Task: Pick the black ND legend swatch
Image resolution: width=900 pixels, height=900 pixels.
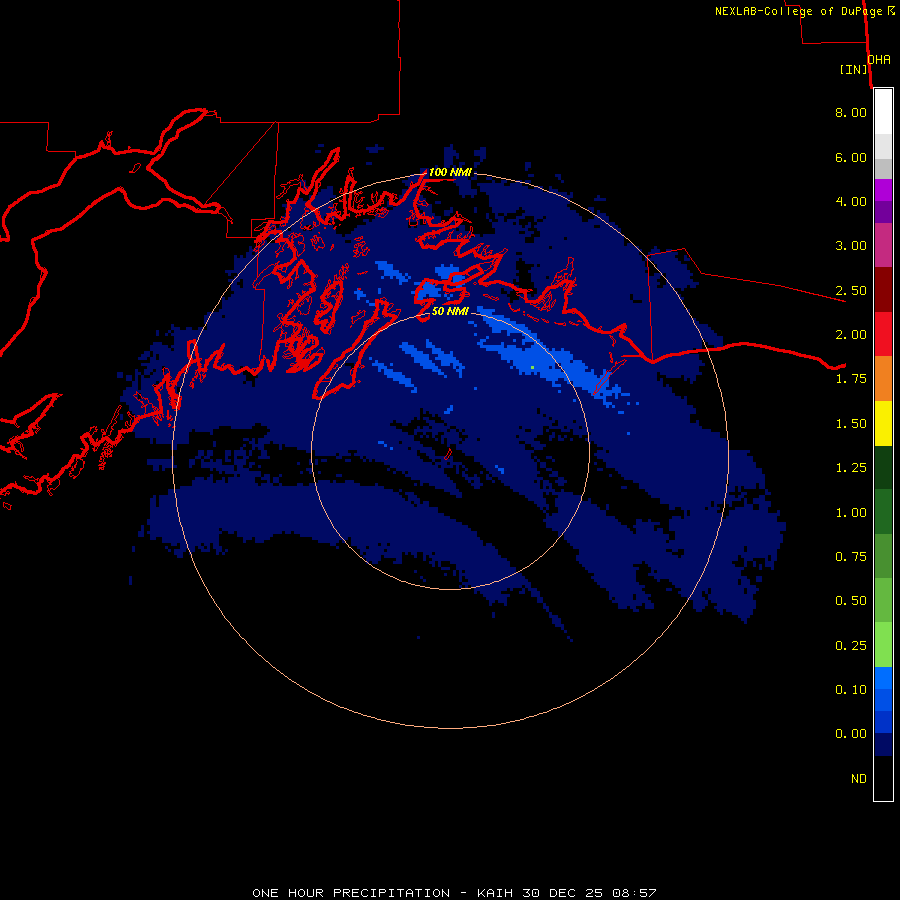Action: click(x=883, y=778)
